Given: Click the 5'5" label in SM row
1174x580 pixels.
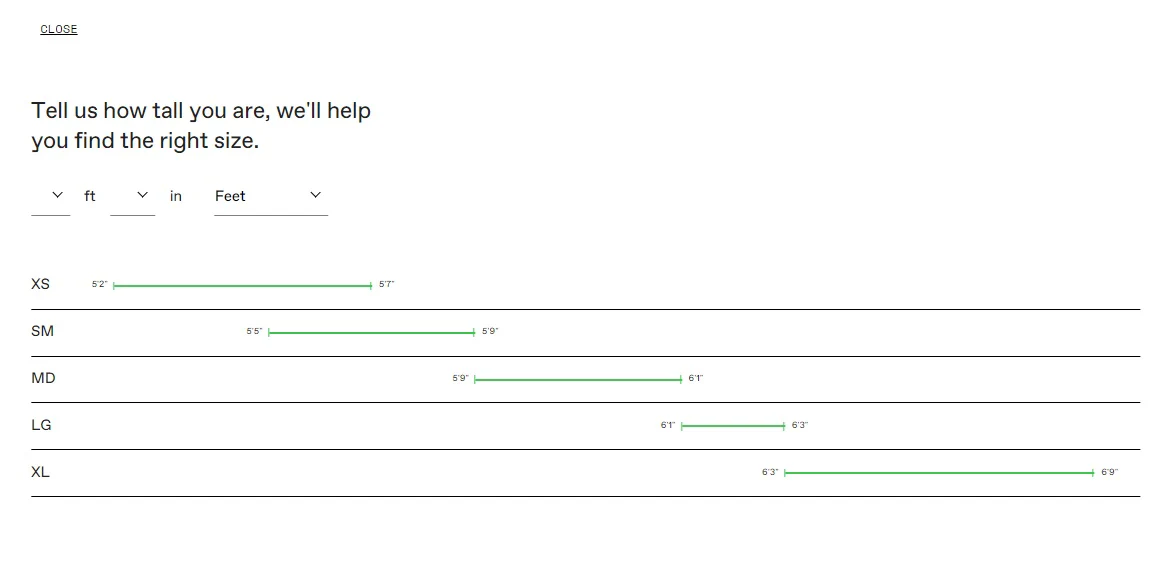Looking at the screenshot, I should pyautogui.click(x=254, y=332).
